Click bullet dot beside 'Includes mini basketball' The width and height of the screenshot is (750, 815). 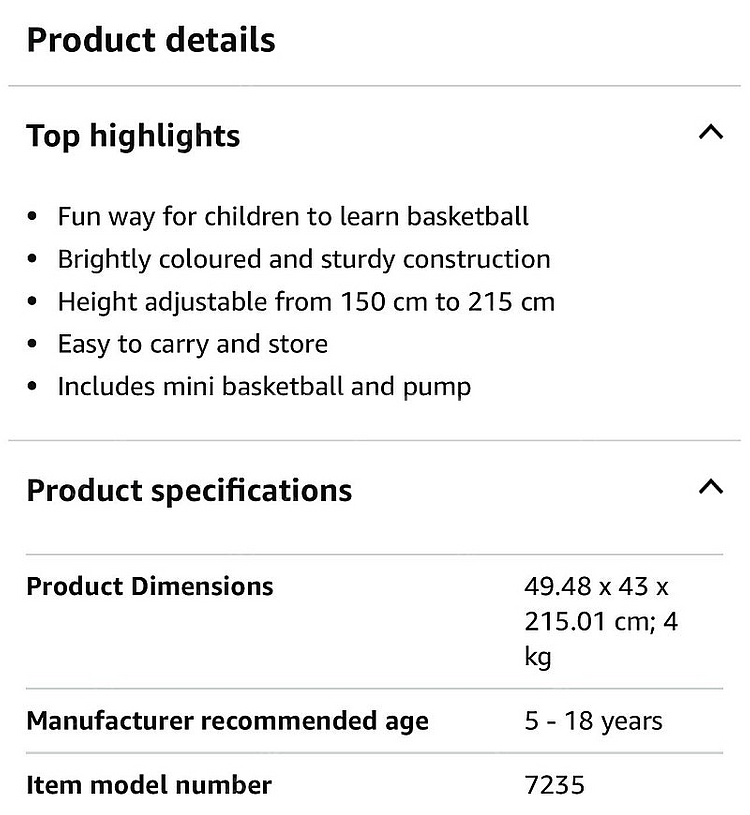(34, 387)
